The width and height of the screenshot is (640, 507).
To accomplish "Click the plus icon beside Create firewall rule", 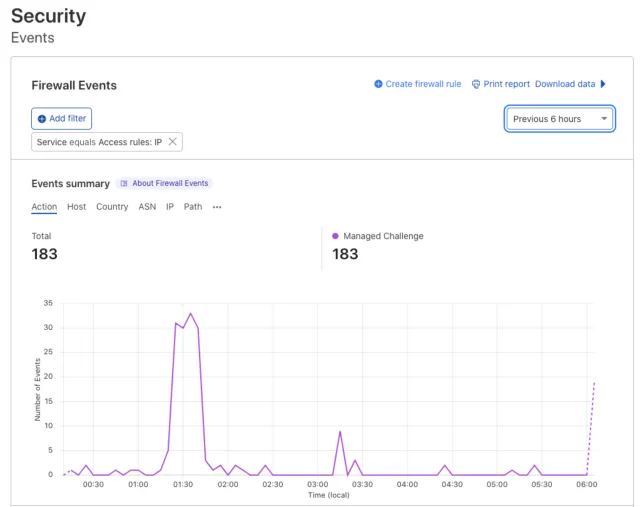I will (378, 84).
